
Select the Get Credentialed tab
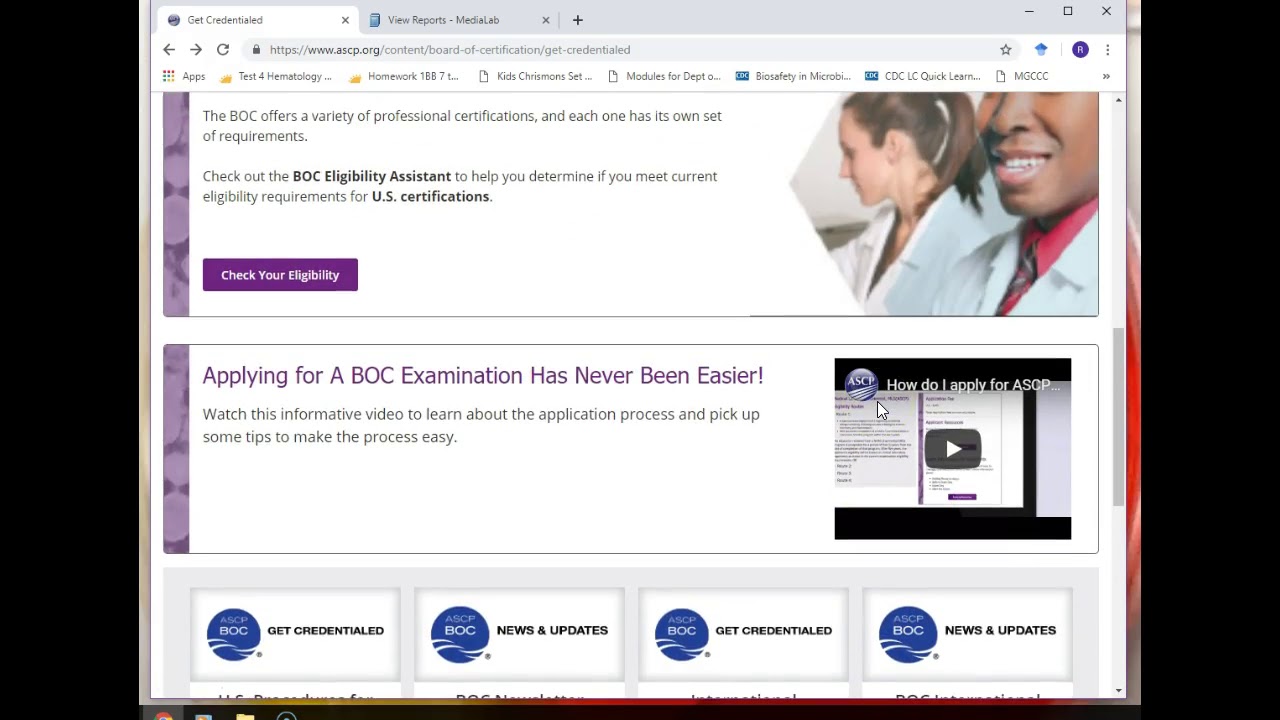[x=258, y=20]
